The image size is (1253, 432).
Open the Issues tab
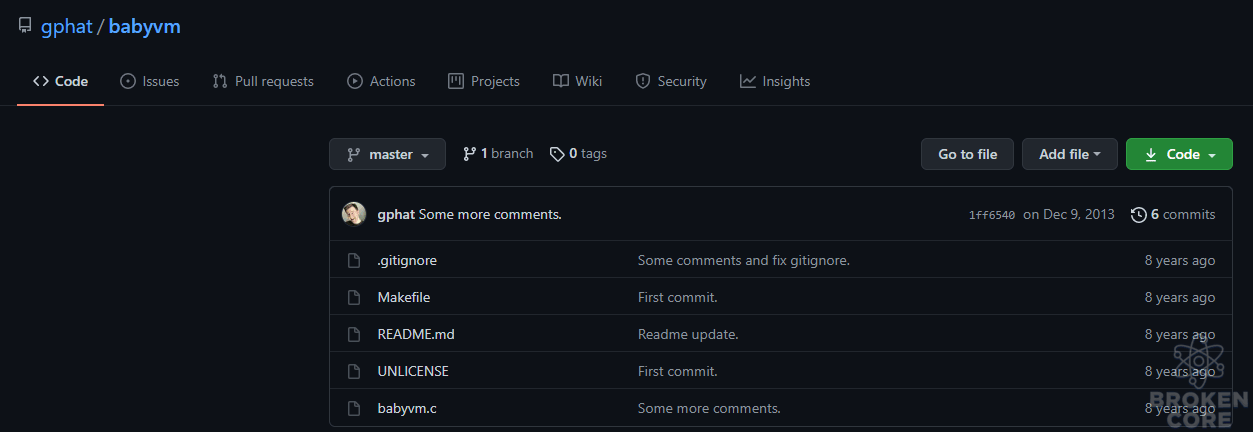(x=149, y=81)
